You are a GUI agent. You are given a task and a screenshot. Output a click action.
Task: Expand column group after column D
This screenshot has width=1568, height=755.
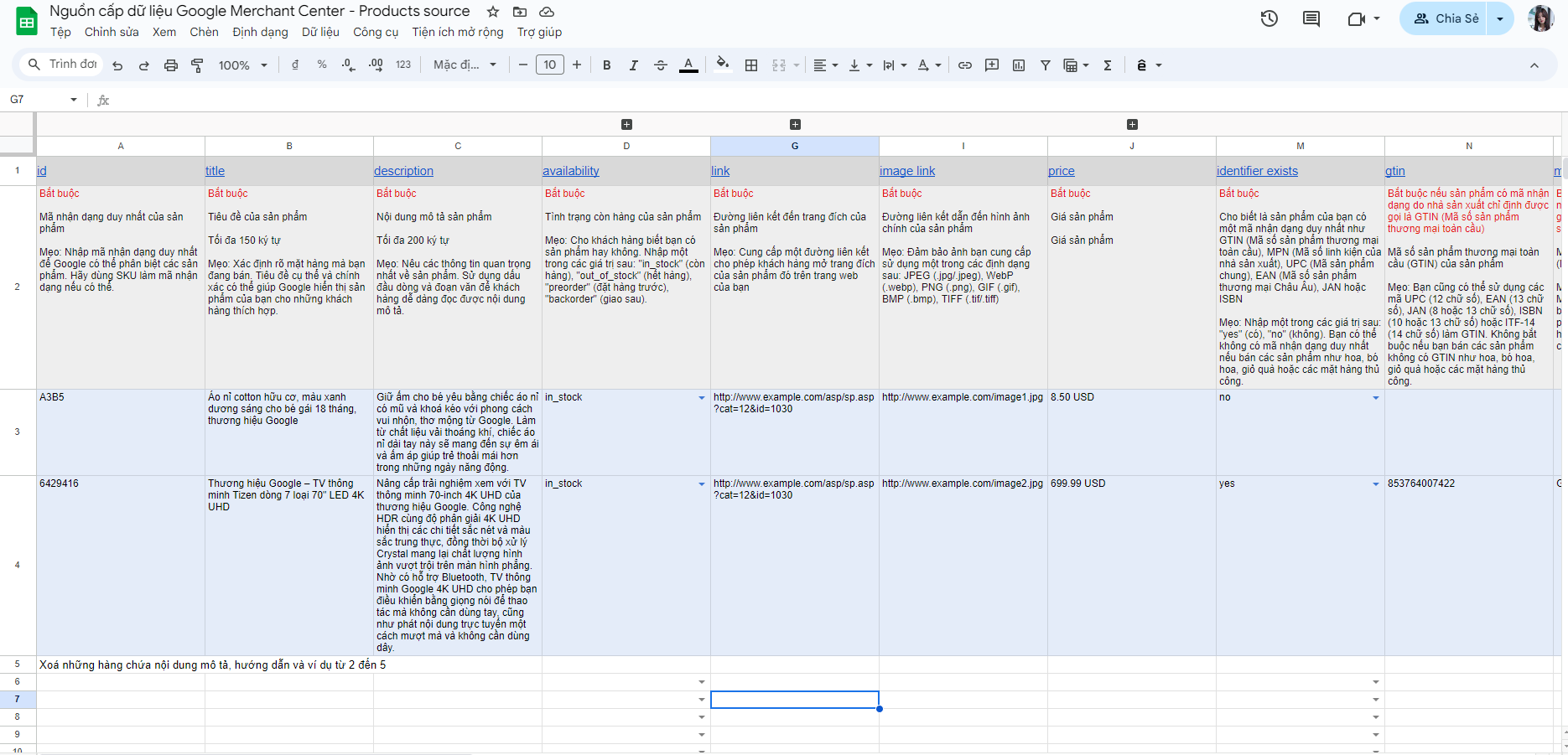(x=626, y=125)
